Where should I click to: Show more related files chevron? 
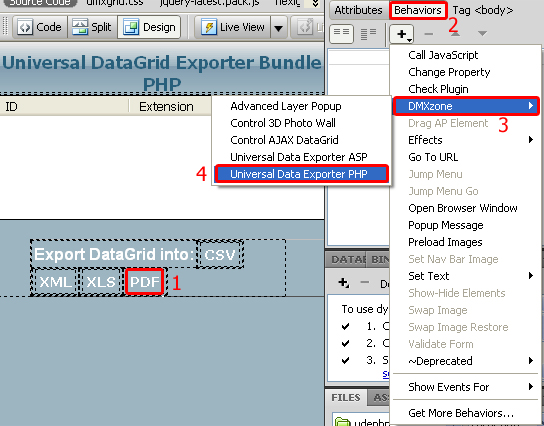[315, 3]
